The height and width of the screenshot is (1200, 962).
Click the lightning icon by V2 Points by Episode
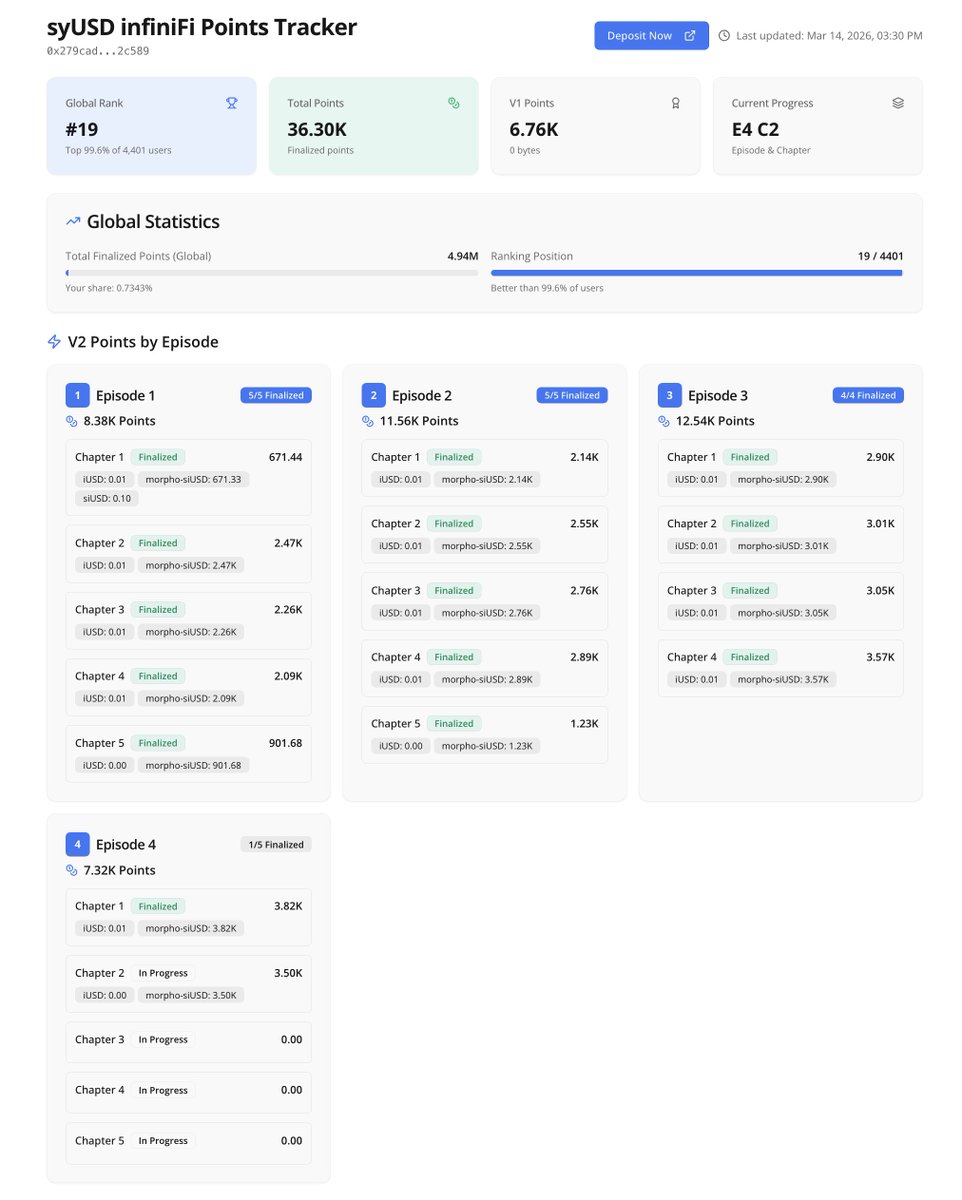click(55, 342)
